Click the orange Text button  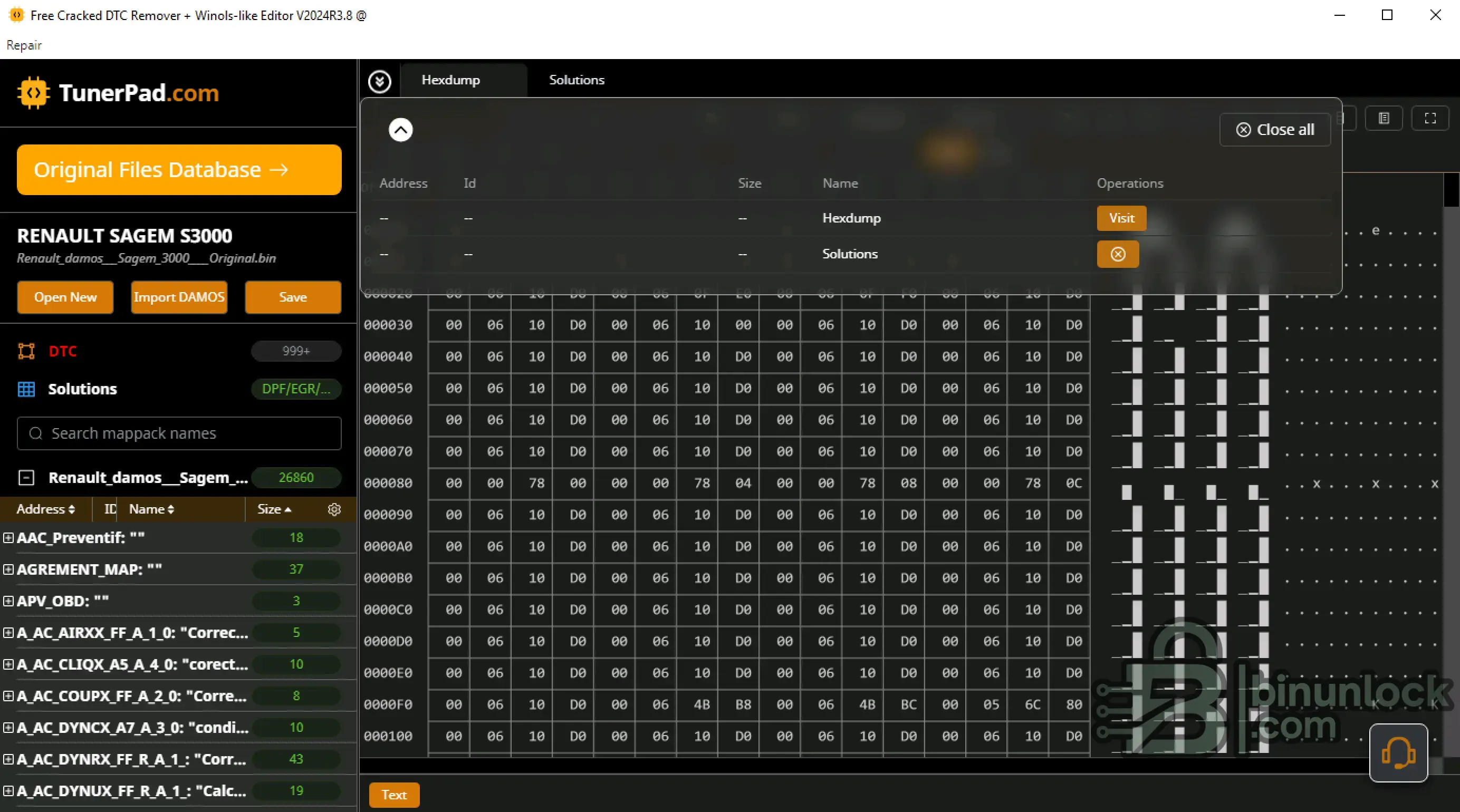coord(395,795)
